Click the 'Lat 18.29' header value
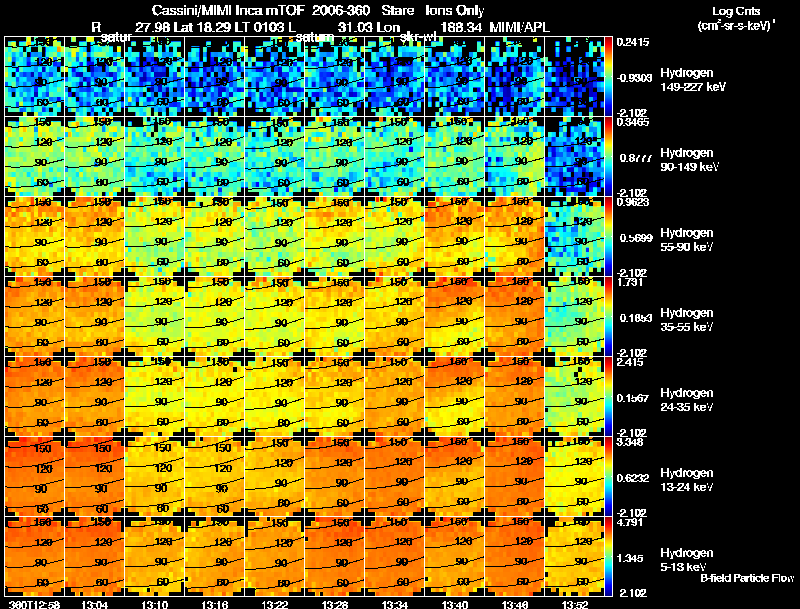Viewport: 800px width, 609px height. pos(202,28)
